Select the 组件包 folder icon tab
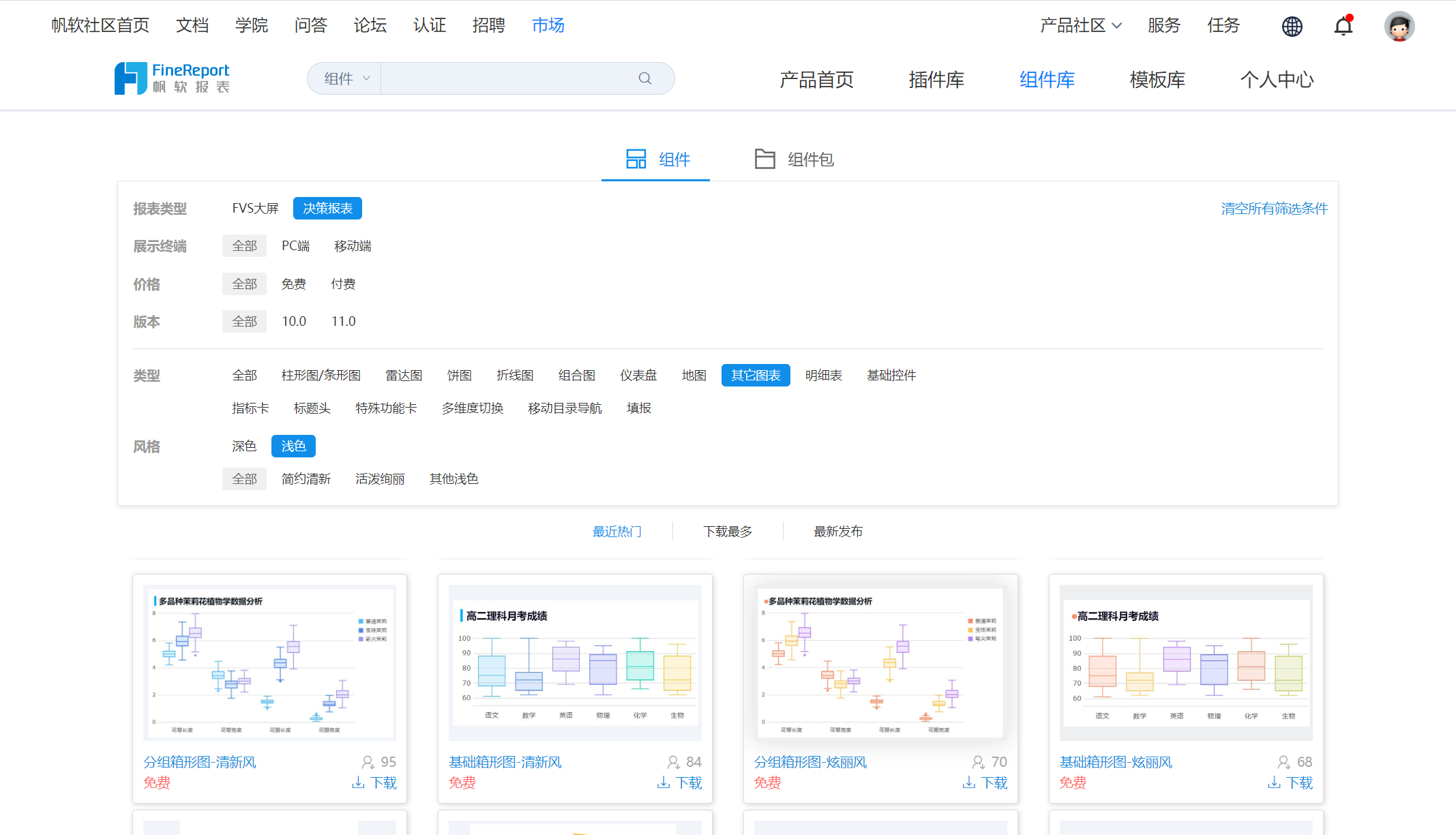The image size is (1456, 835). pyautogui.click(x=765, y=159)
